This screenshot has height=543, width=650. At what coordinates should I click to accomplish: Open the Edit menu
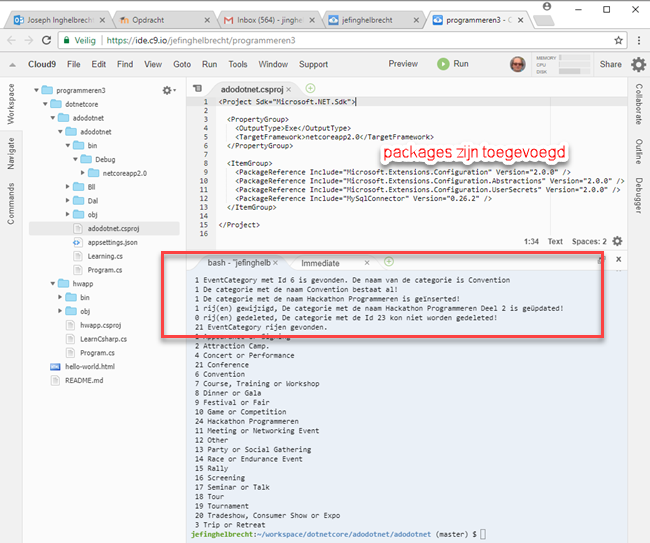click(99, 64)
